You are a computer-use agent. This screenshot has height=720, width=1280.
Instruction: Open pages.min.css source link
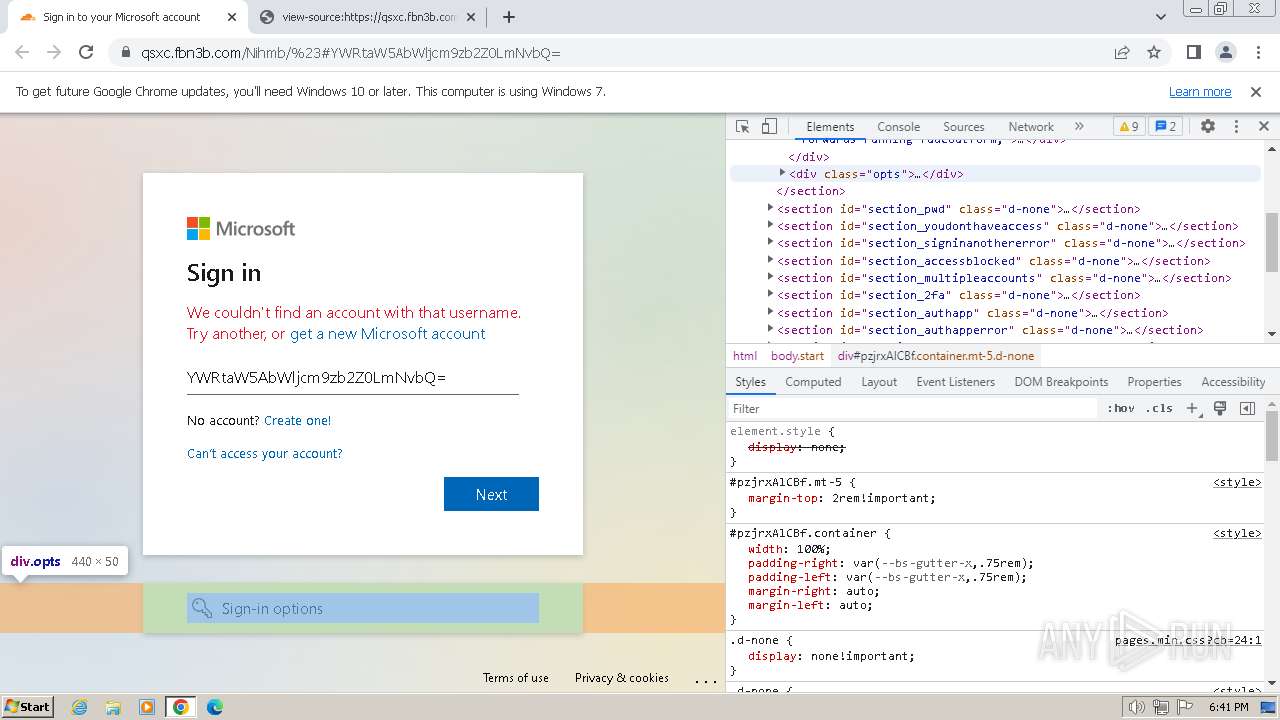pos(1188,641)
